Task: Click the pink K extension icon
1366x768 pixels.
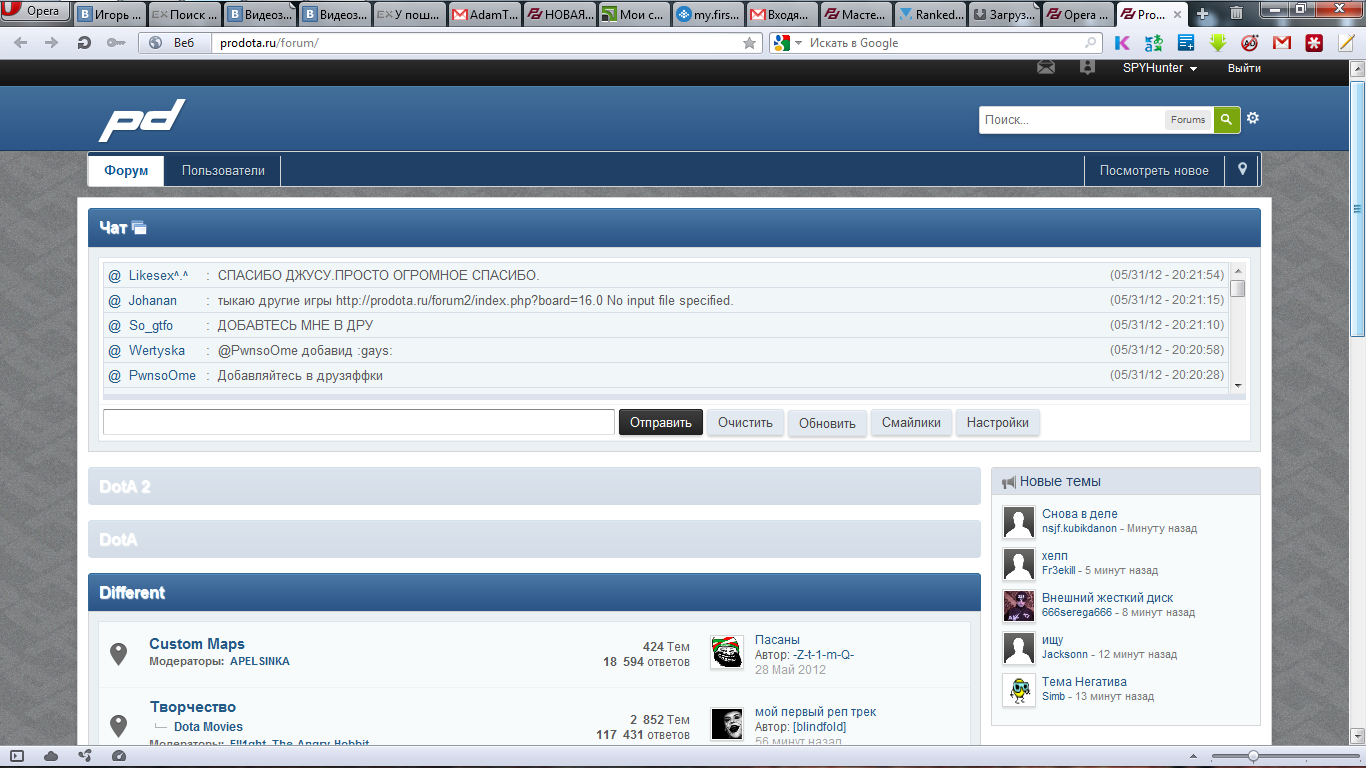Action: 1122,43
